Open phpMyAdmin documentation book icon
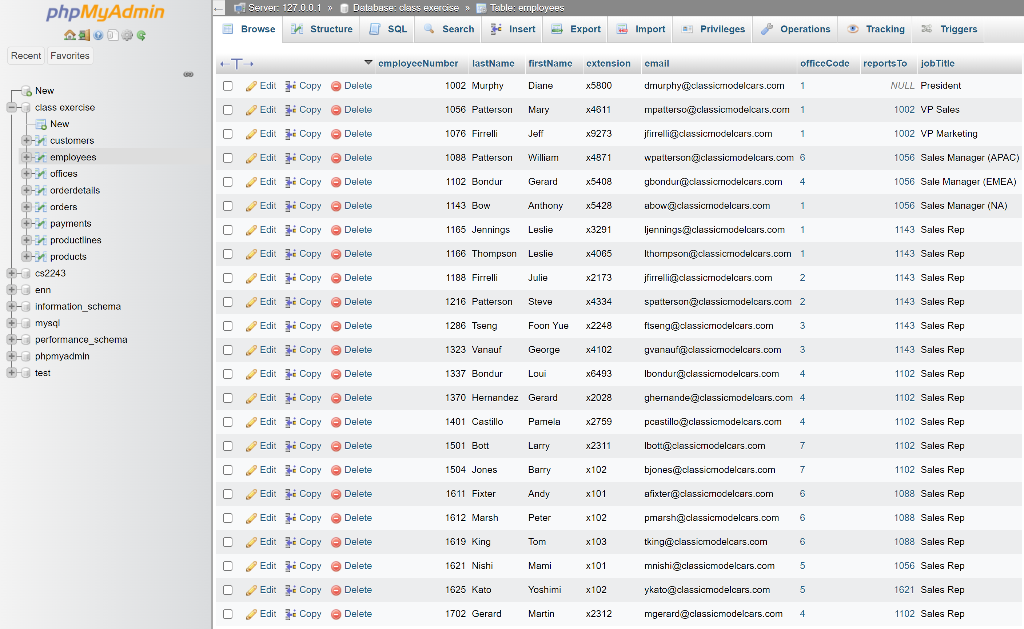Viewport: 1024px width, 629px height. click(98, 34)
